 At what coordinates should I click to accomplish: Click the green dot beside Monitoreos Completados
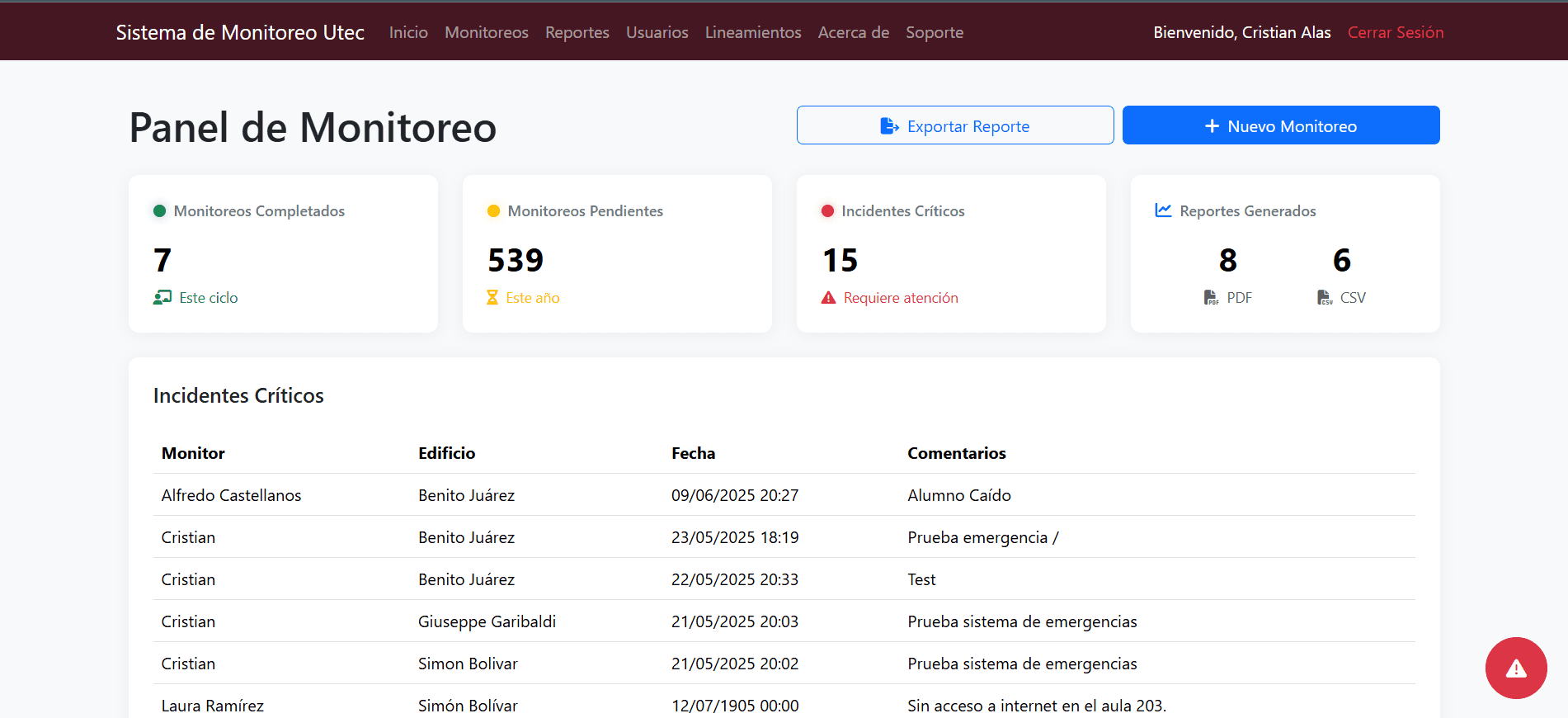(160, 211)
